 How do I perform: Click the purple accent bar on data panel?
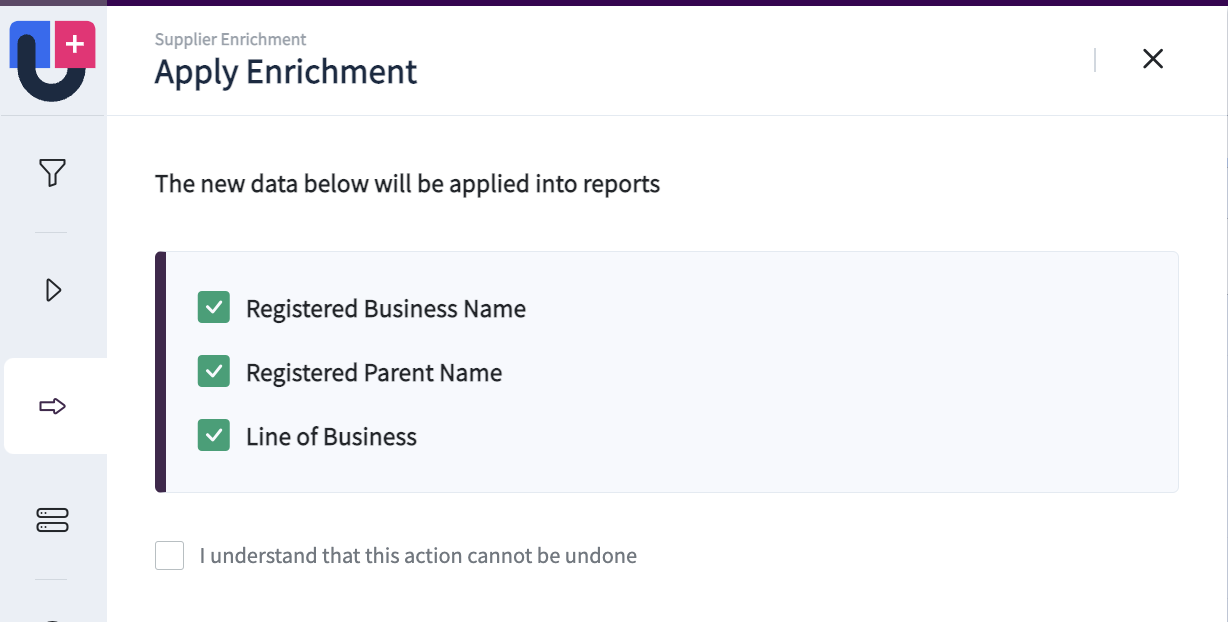tap(160, 372)
